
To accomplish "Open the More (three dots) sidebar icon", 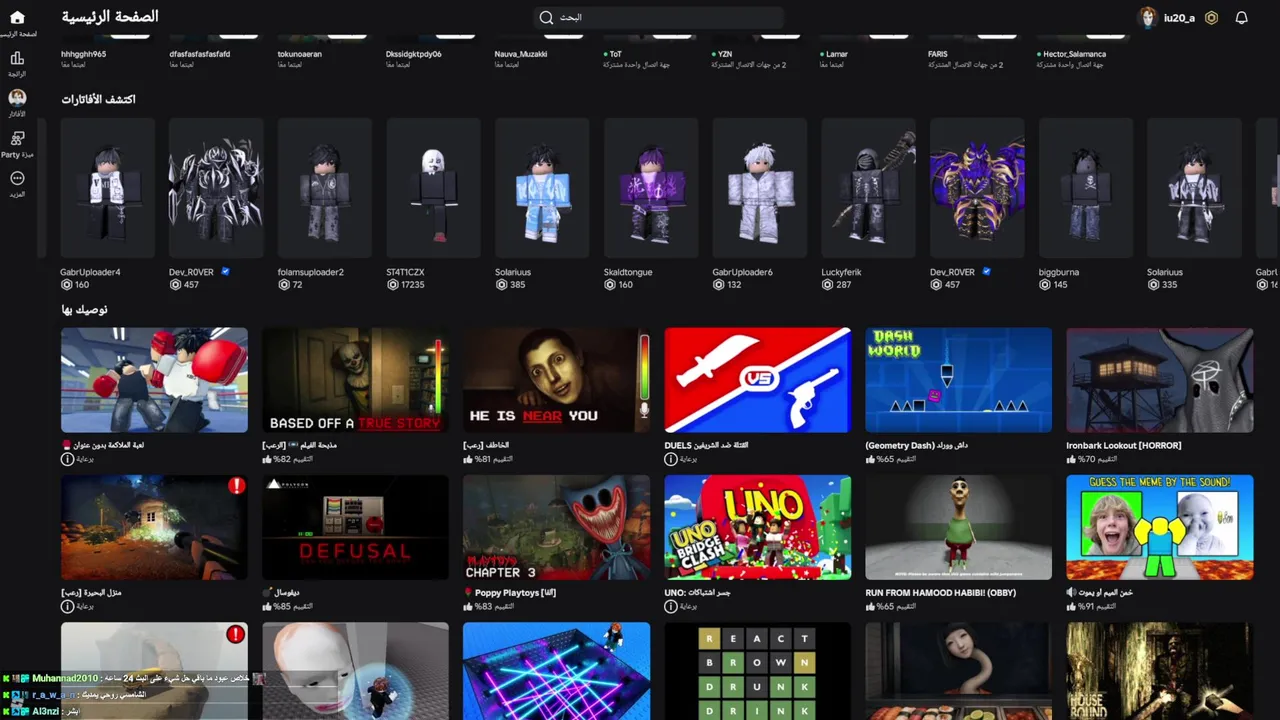I will pos(17,178).
